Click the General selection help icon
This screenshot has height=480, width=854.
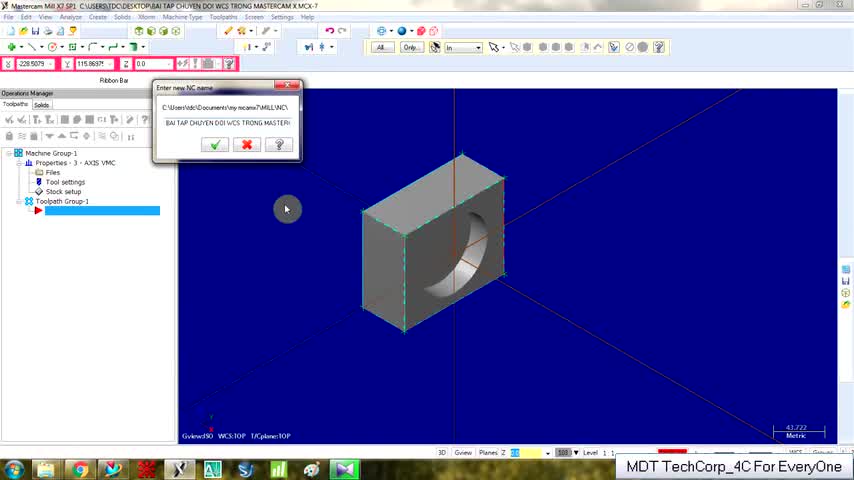click(659, 47)
